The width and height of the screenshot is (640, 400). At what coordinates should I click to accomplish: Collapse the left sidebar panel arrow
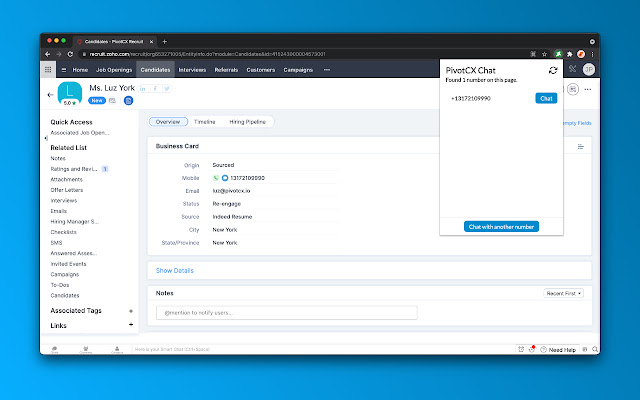tap(46, 138)
